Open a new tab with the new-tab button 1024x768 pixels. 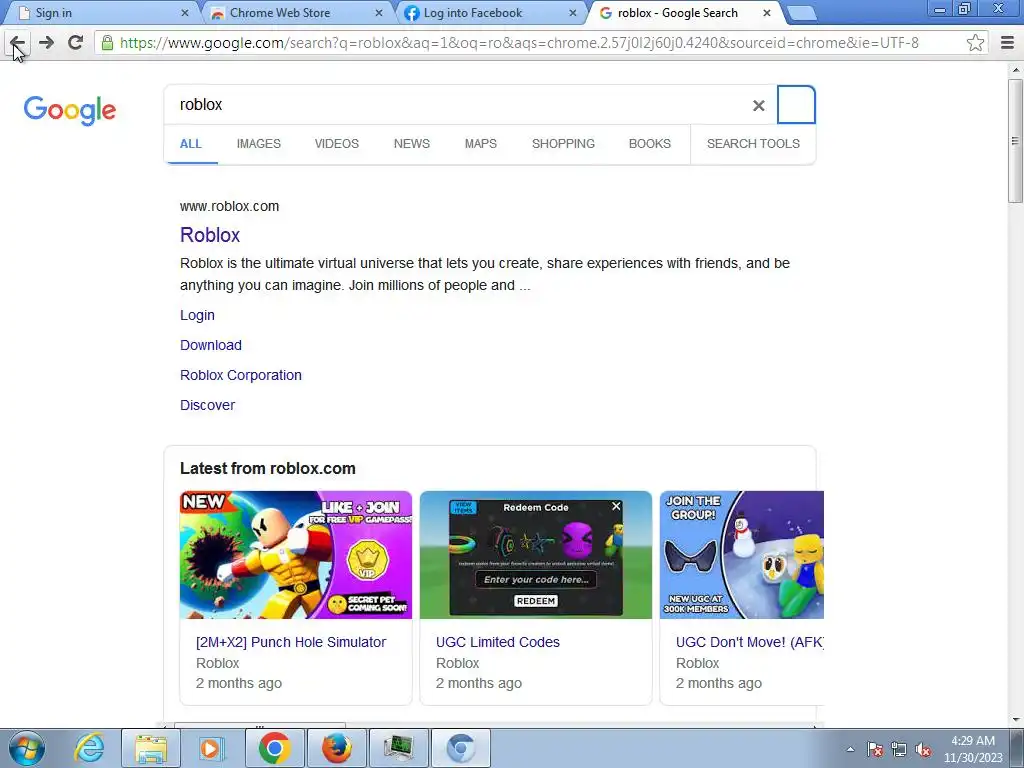click(801, 14)
